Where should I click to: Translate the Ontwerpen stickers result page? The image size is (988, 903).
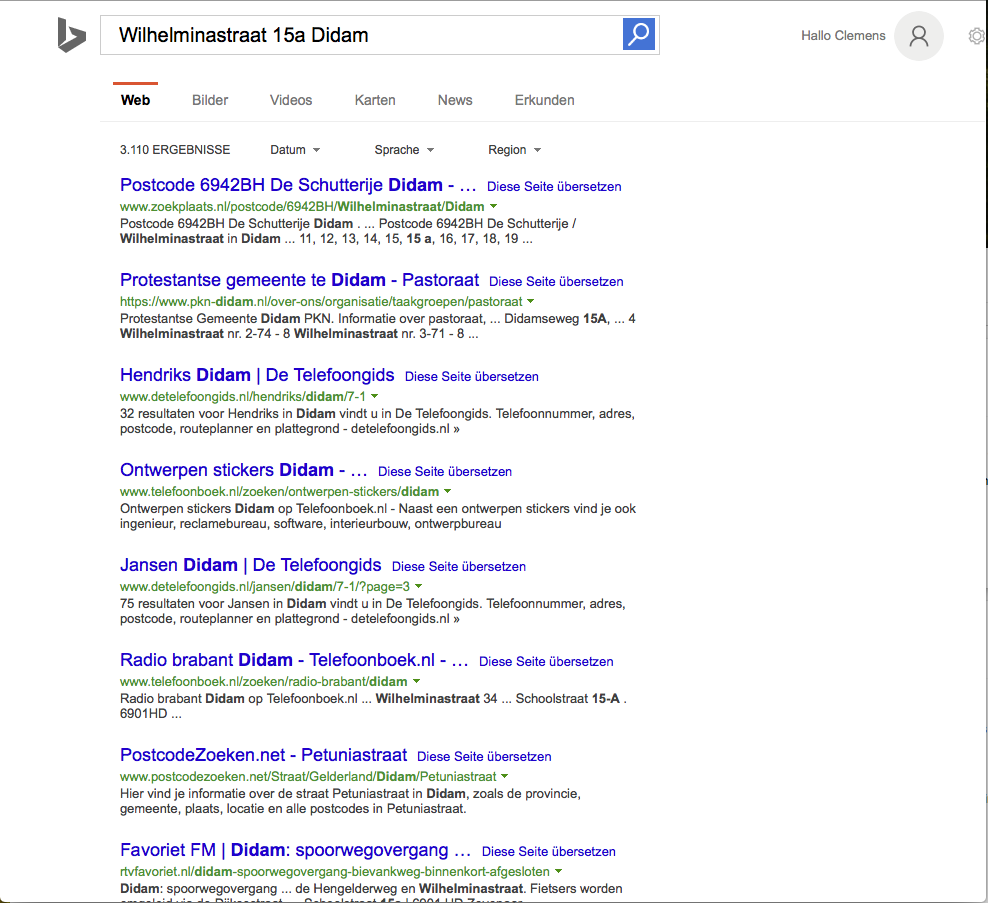445,472
